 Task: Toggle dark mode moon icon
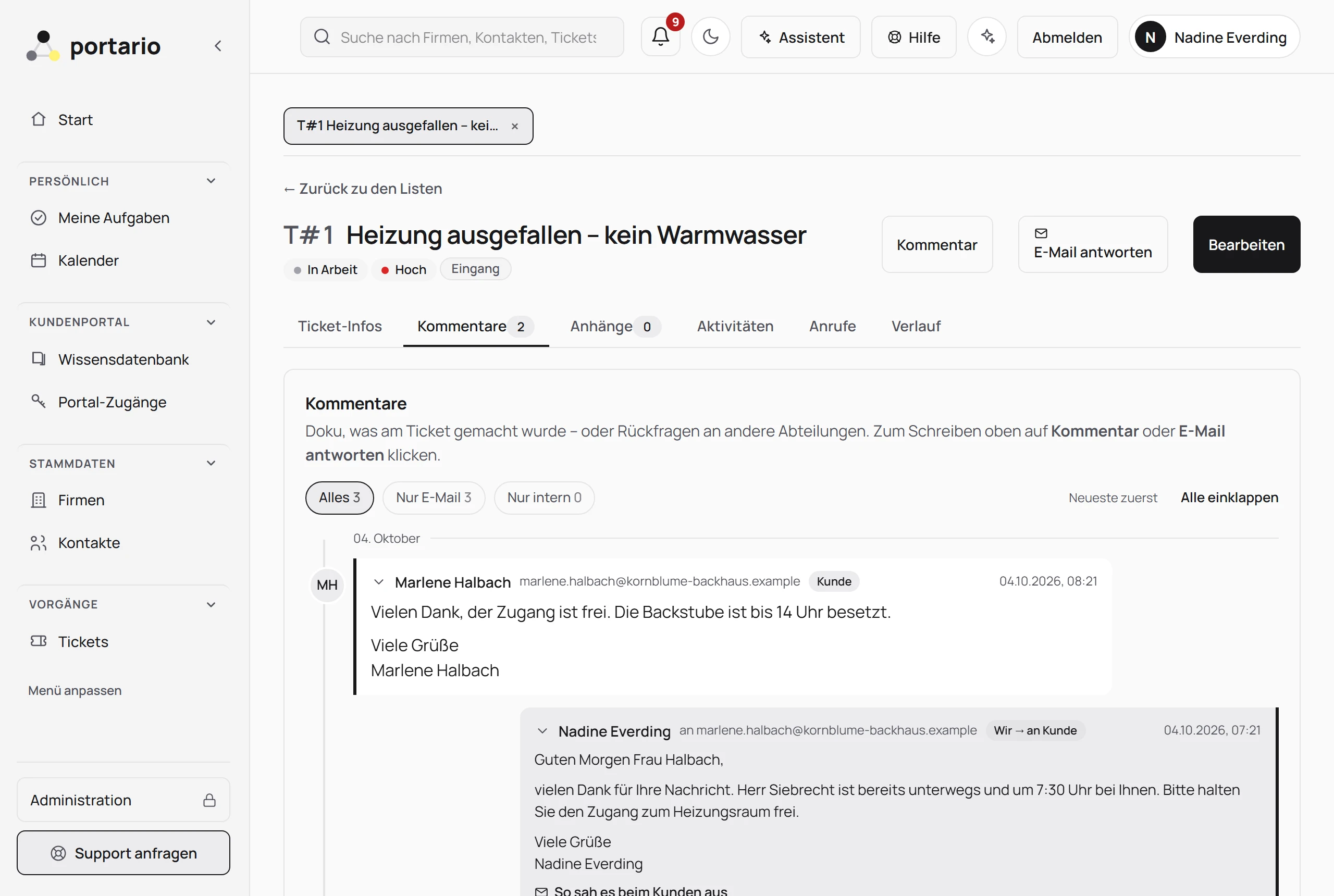[x=710, y=37]
